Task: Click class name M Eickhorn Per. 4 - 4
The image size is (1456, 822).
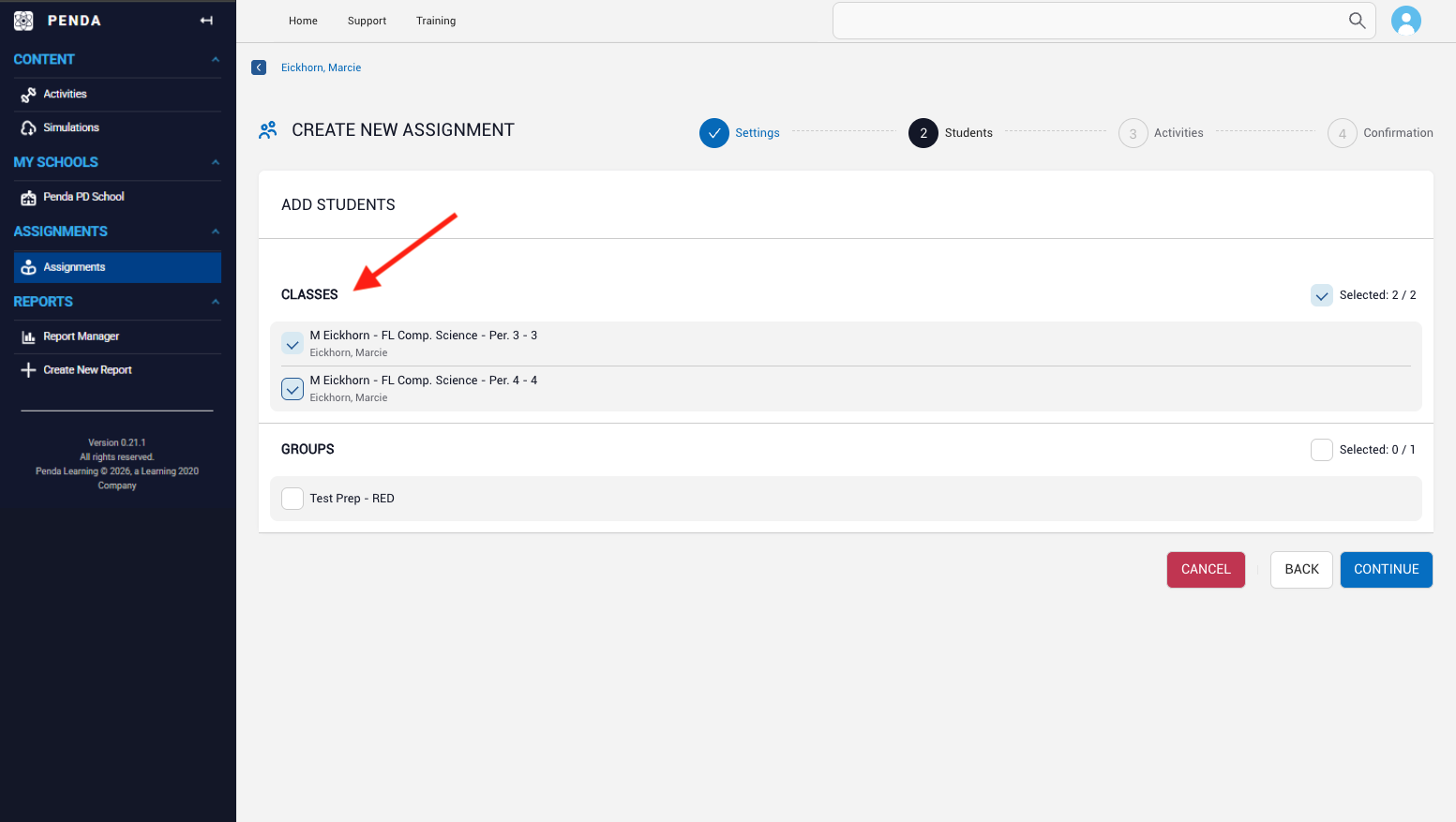Action: click(x=424, y=381)
